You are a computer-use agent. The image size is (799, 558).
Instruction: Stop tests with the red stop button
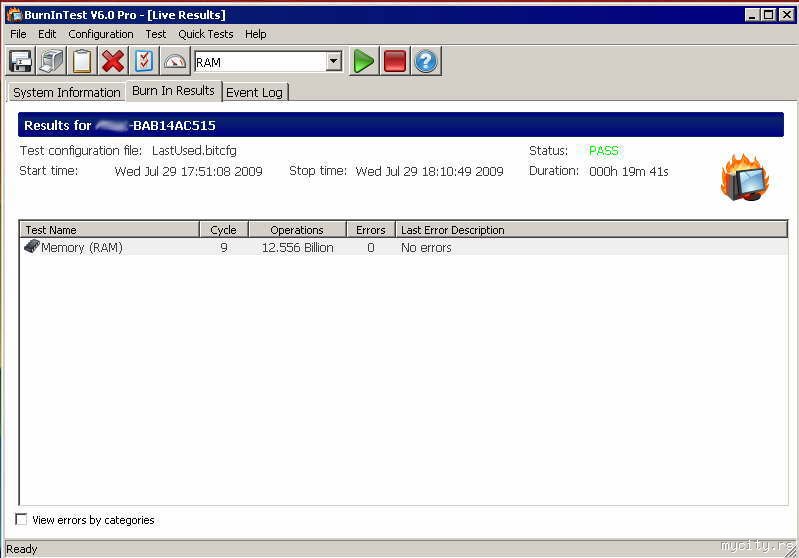click(x=395, y=62)
